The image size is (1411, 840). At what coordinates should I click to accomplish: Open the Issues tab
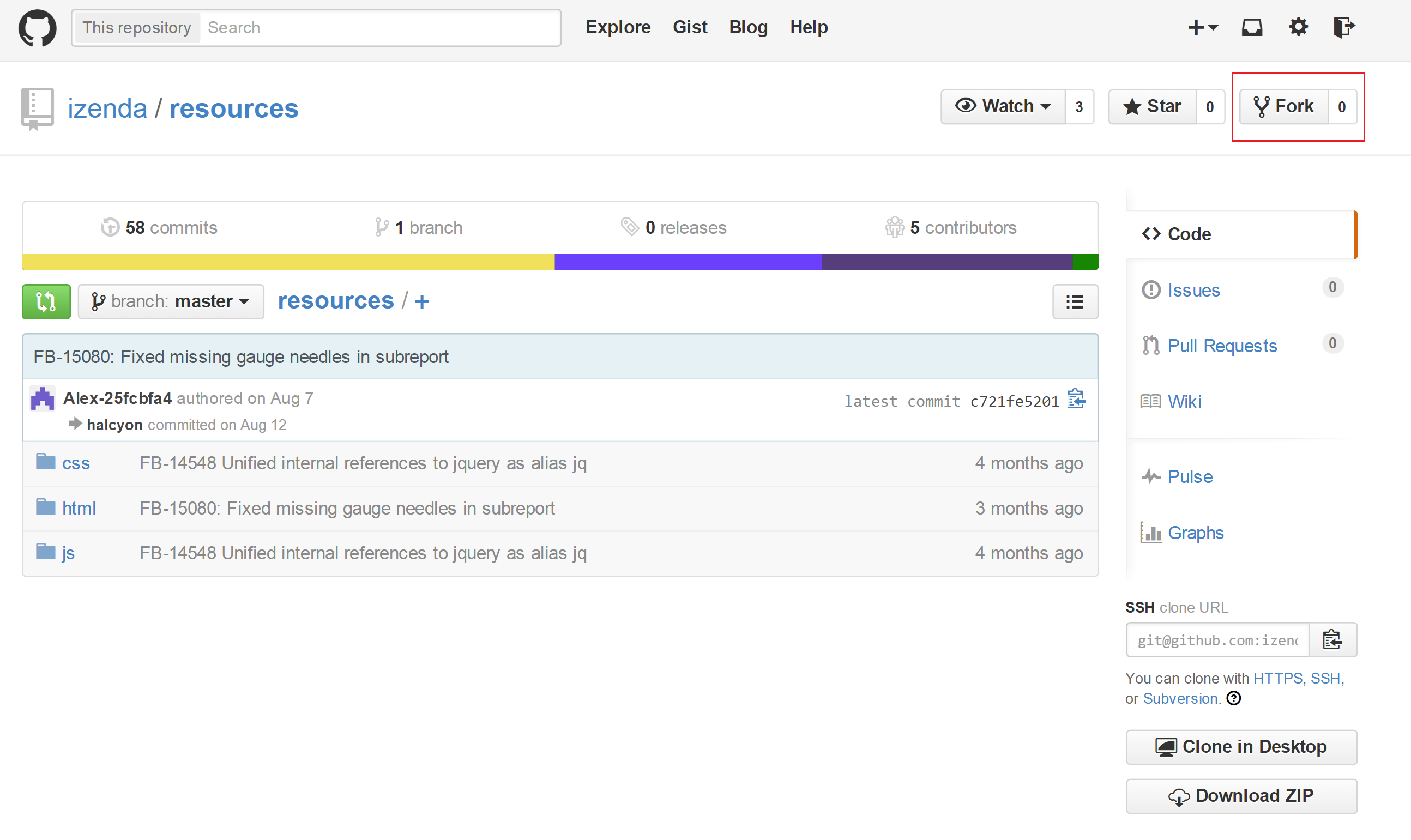(1193, 291)
